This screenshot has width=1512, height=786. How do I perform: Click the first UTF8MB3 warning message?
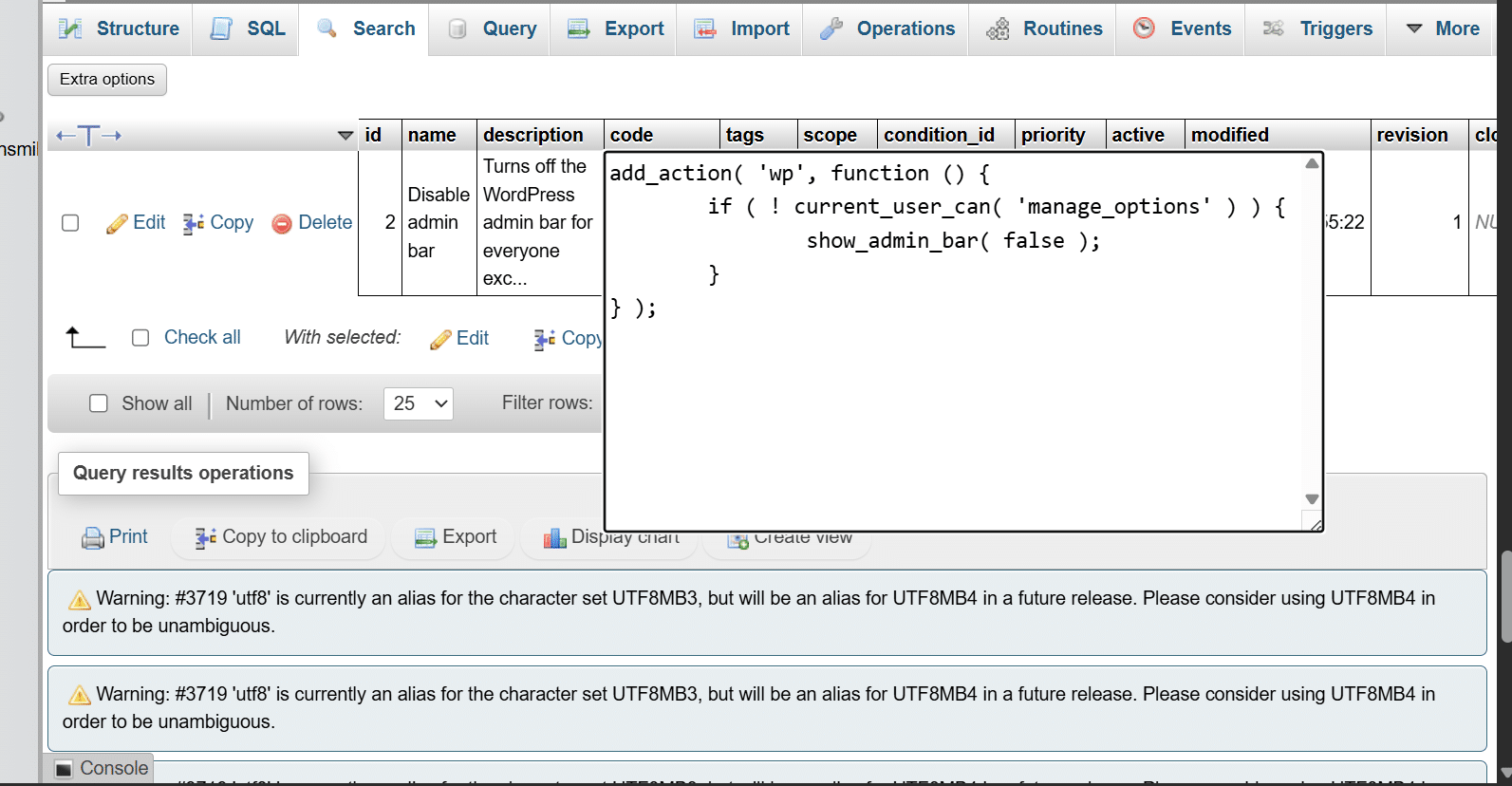[767, 612]
